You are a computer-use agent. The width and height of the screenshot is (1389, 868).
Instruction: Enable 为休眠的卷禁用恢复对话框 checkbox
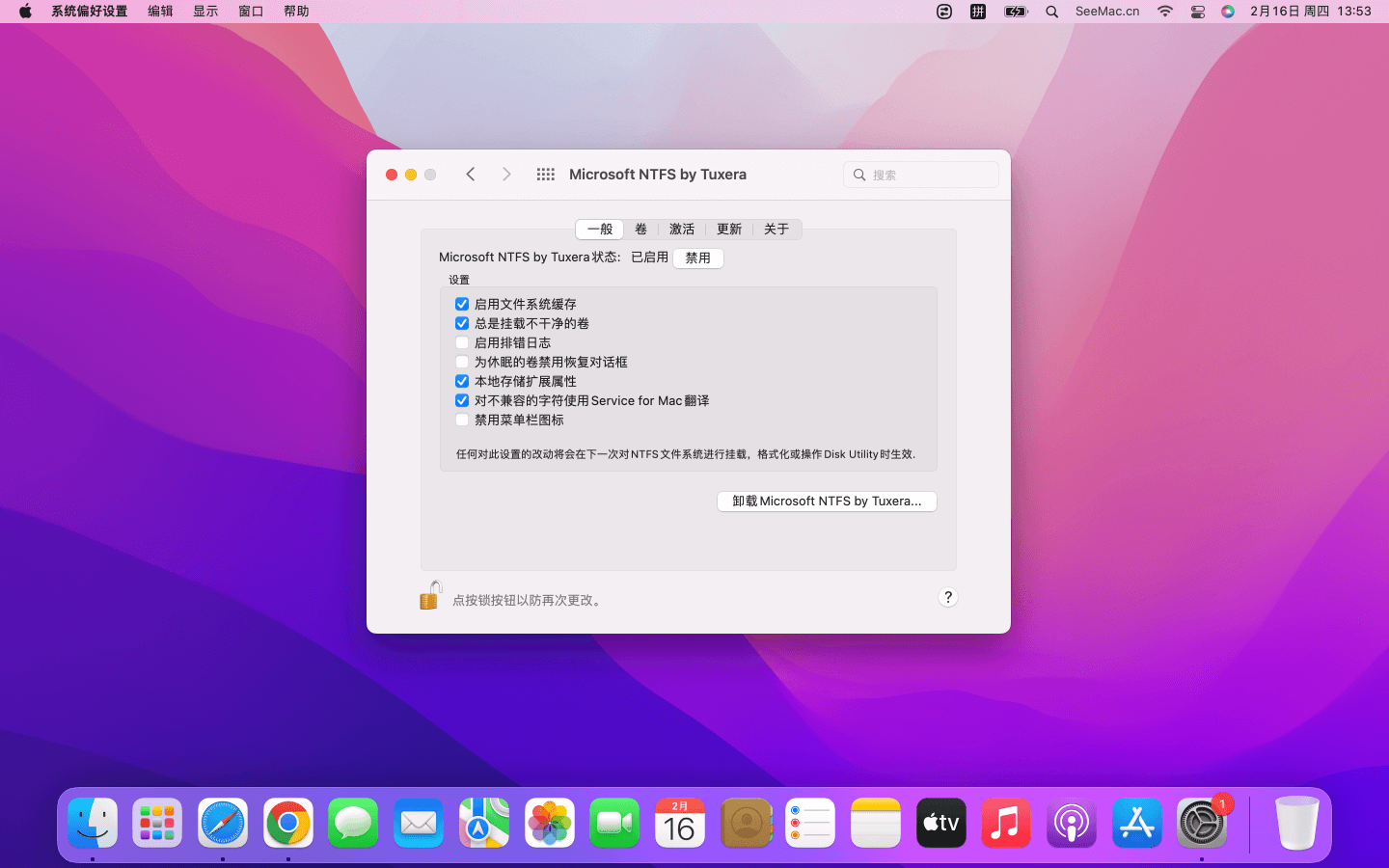(x=462, y=362)
